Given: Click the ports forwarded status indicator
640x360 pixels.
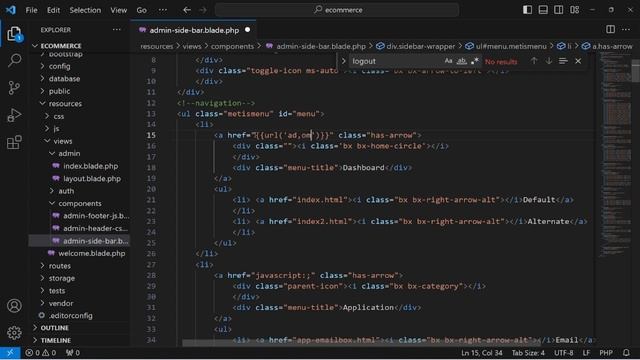Looking at the screenshot, I should (73, 353).
